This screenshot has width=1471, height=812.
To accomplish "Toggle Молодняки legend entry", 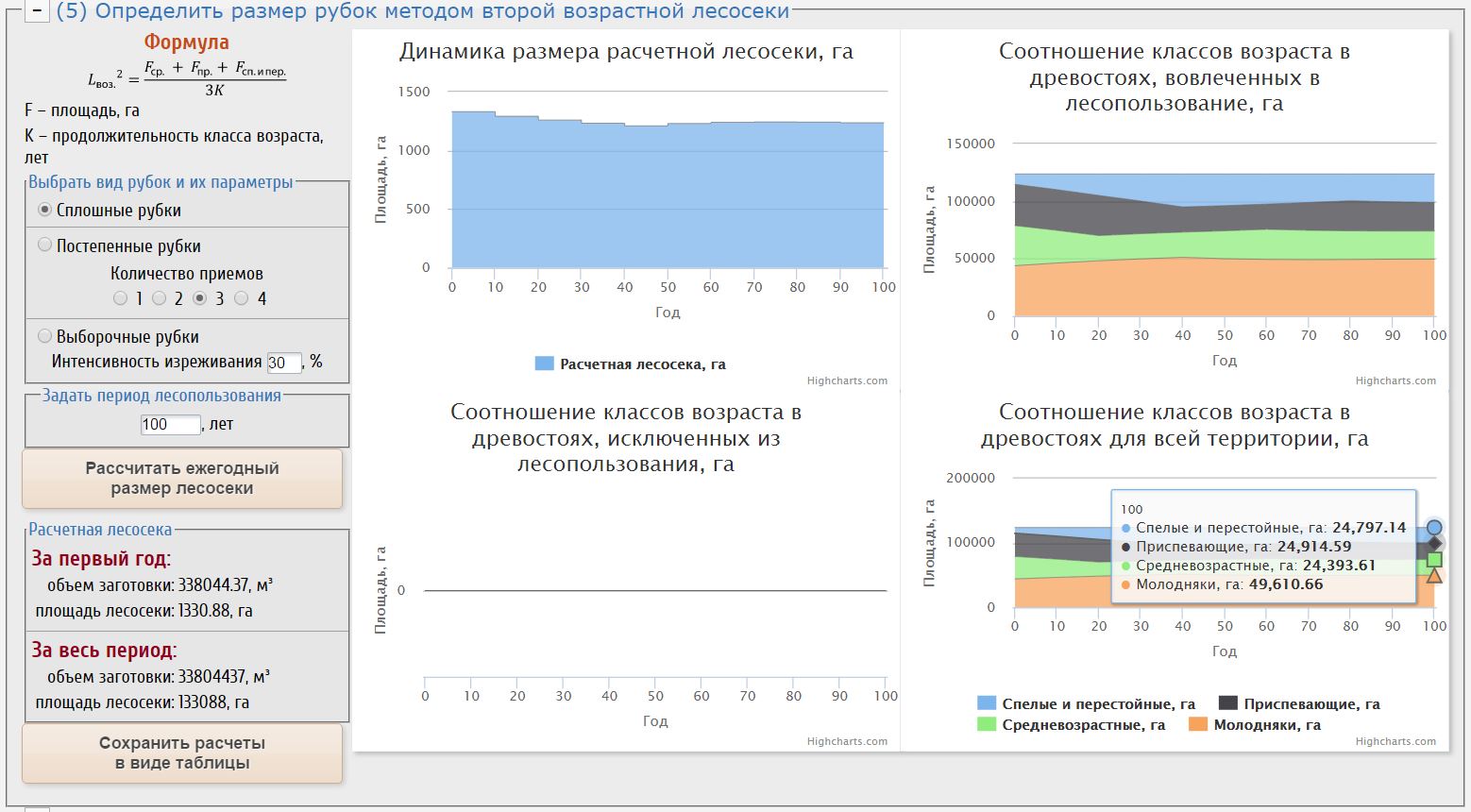I will click(x=1255, y=725).
